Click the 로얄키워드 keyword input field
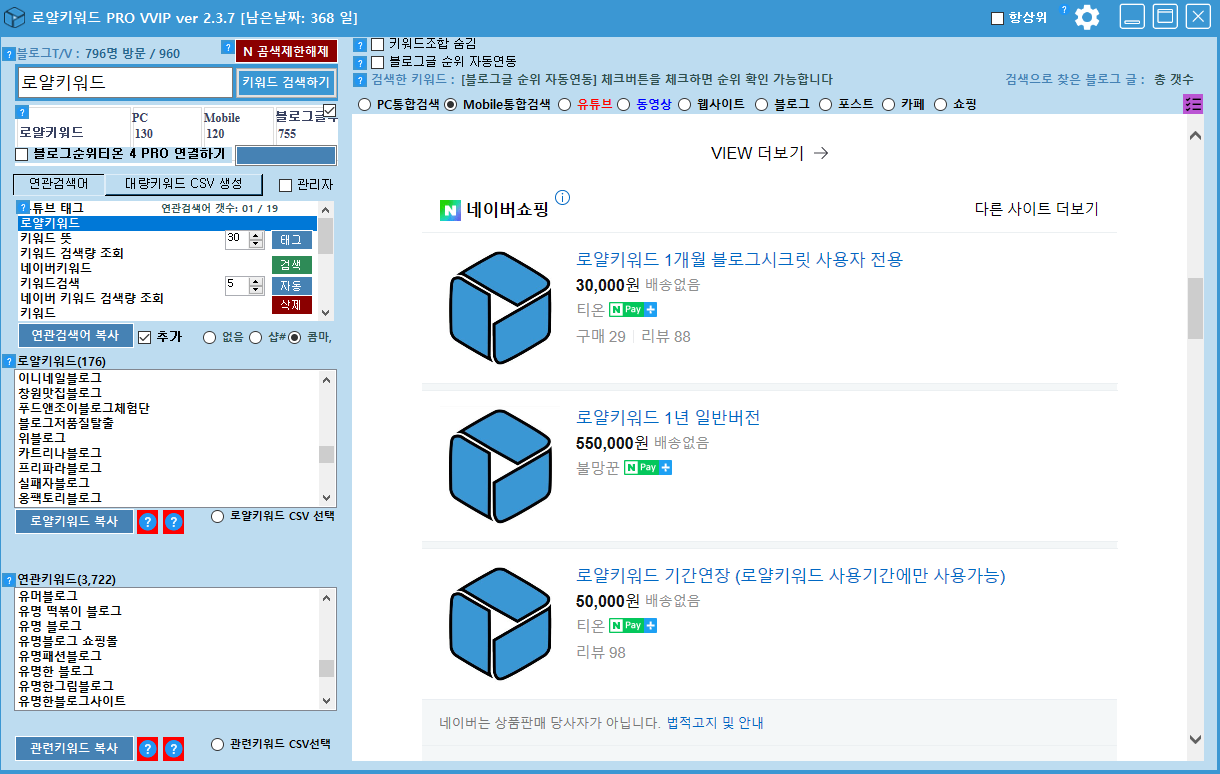Viewport: 1220px width, 774px height. pos(125,83)
